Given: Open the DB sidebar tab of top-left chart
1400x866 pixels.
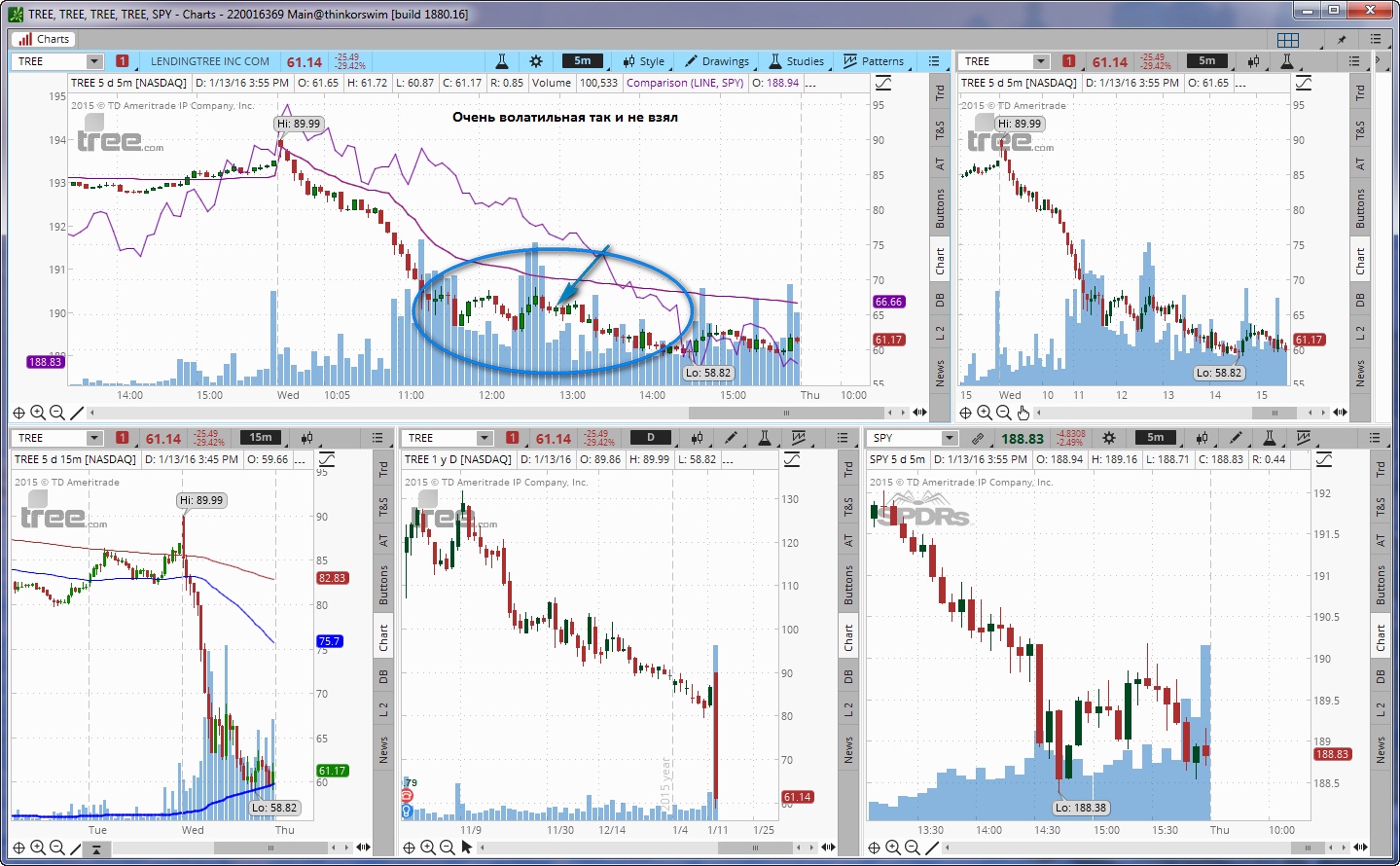Looking at the screenshot, I should pos(940,299).
